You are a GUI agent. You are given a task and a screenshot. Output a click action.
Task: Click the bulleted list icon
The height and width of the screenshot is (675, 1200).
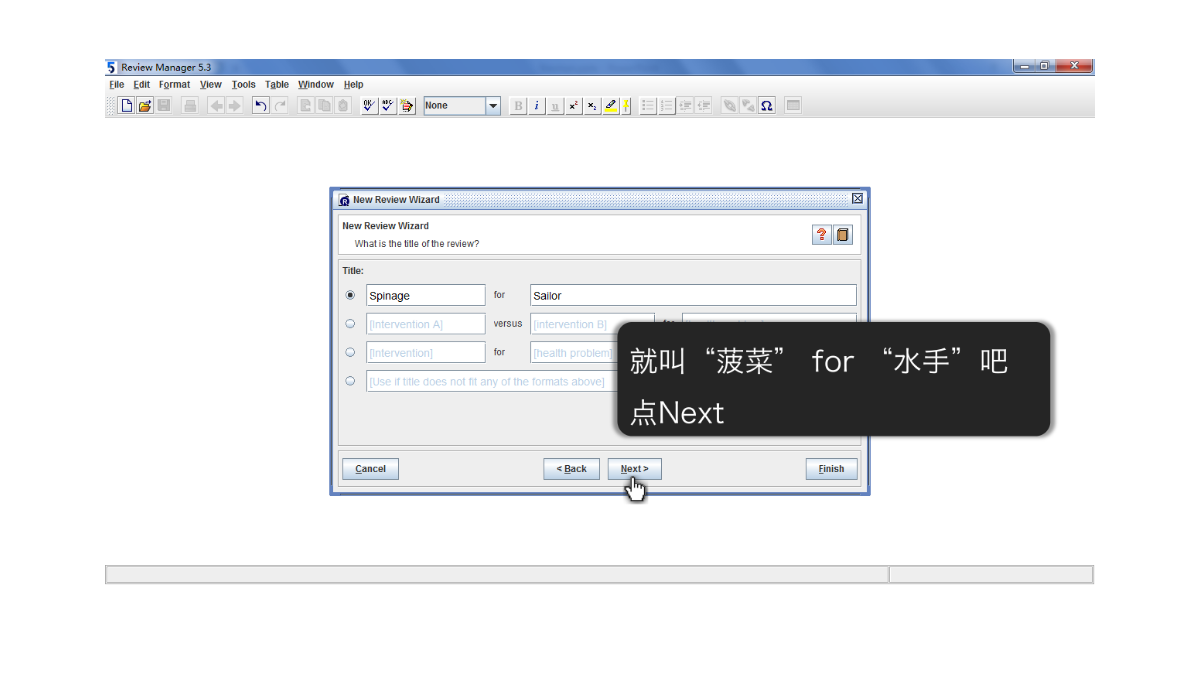click(x=648, y=105)
